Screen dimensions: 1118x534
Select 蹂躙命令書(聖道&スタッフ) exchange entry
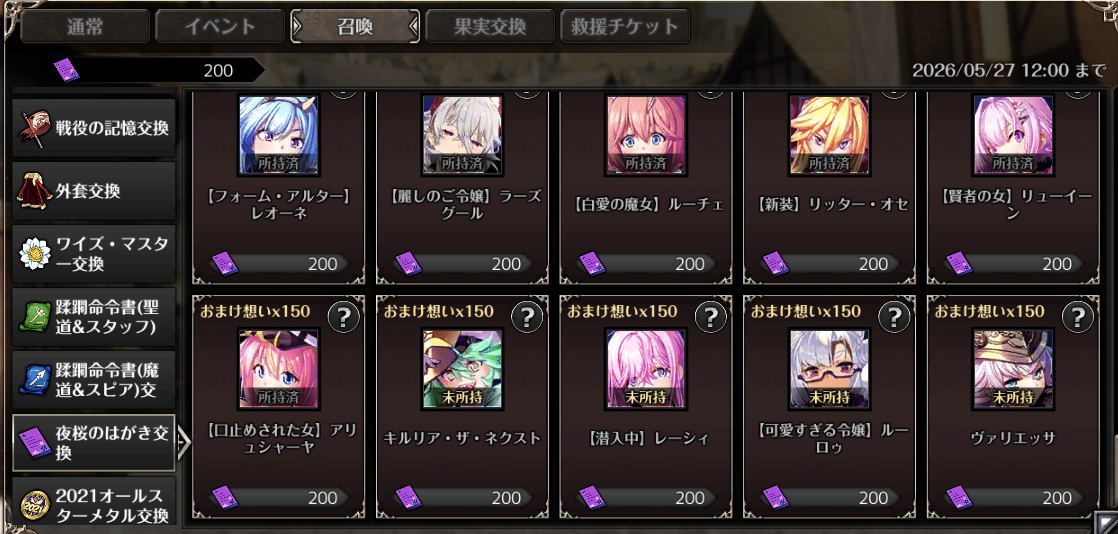coord(94,317)
